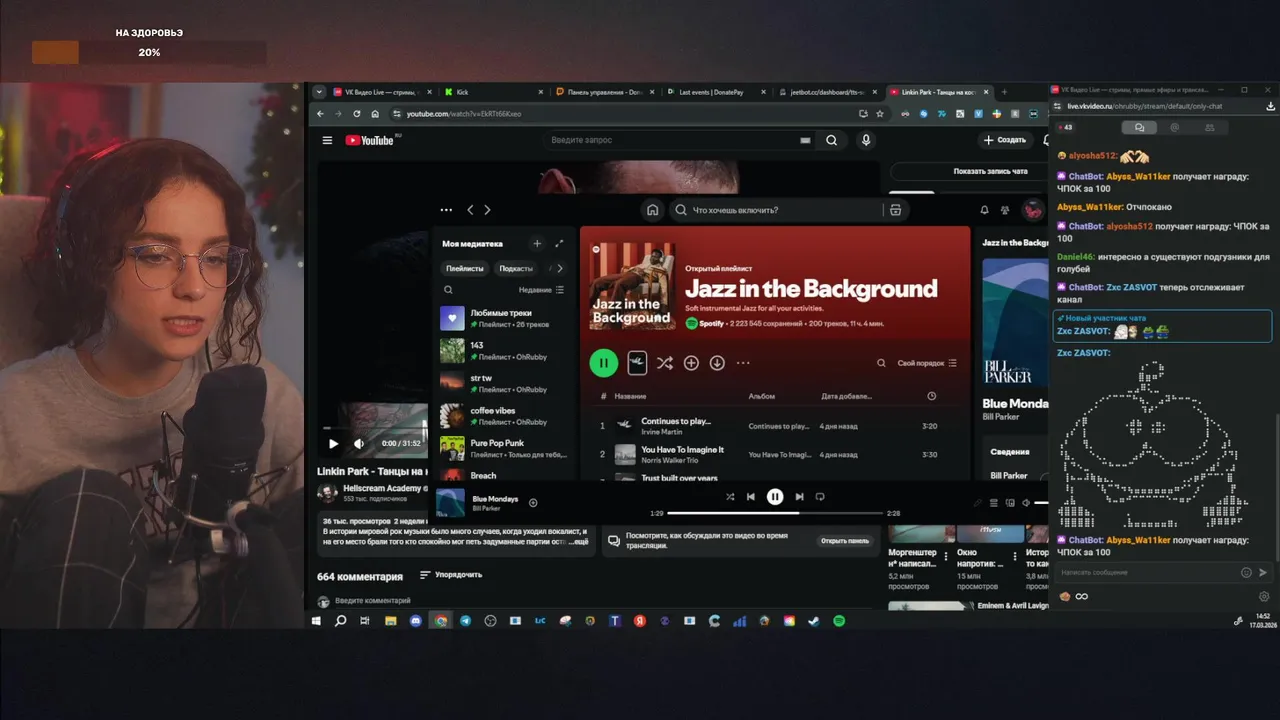Select 'Подкасты' library filter chip

tap(516, 268)
